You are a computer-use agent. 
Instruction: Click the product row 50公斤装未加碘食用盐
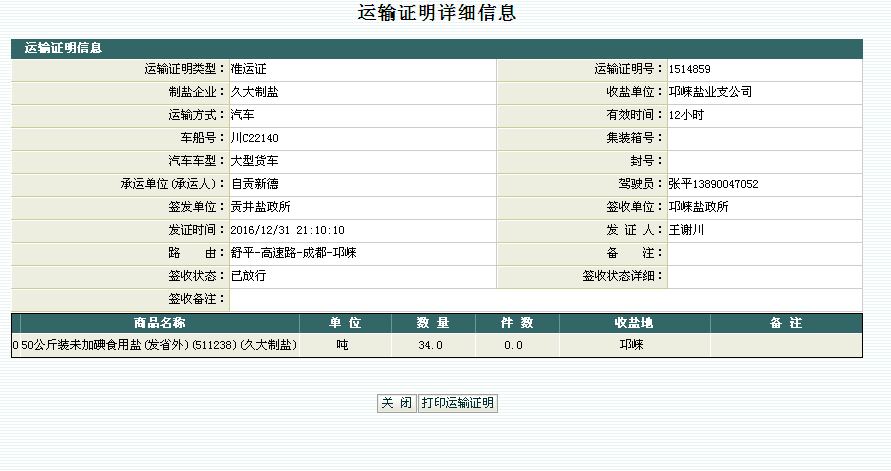(160, 345)
